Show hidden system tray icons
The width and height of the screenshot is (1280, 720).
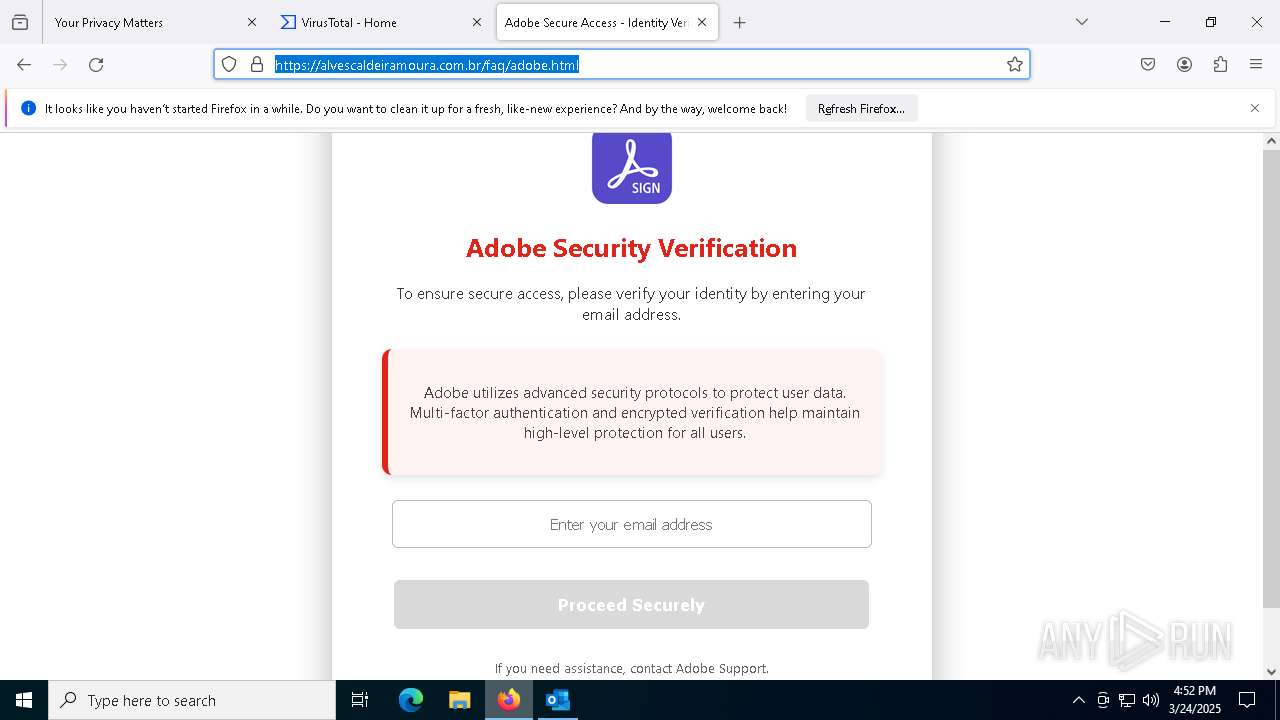click(x=1078, y=700)
